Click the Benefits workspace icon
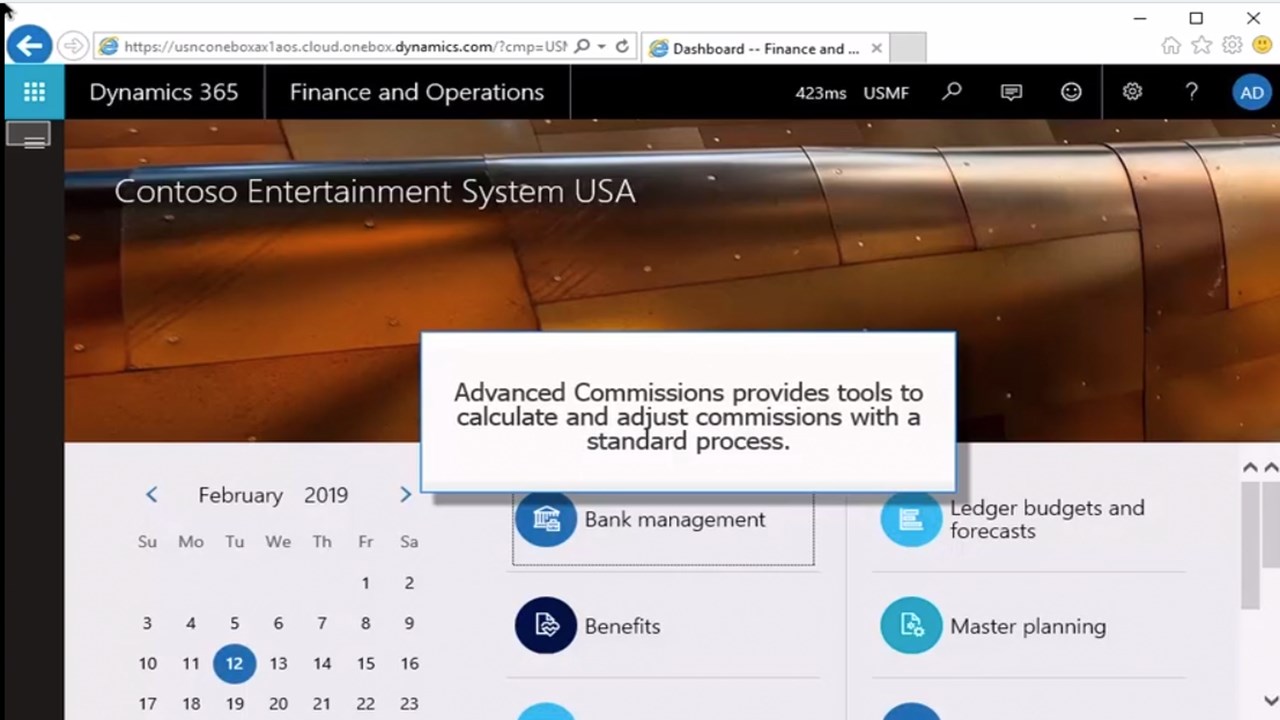 coord(546,625)
